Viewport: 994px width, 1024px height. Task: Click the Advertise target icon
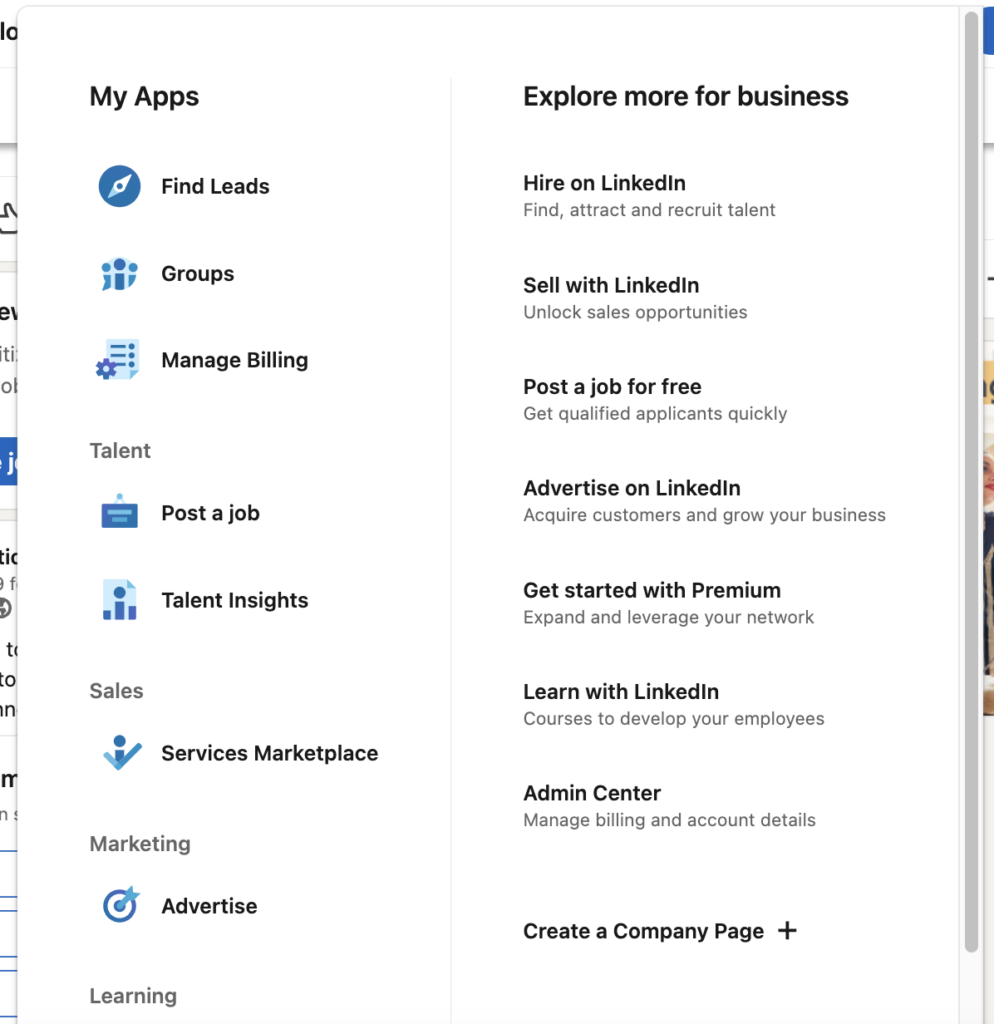(x=121, y=904)
